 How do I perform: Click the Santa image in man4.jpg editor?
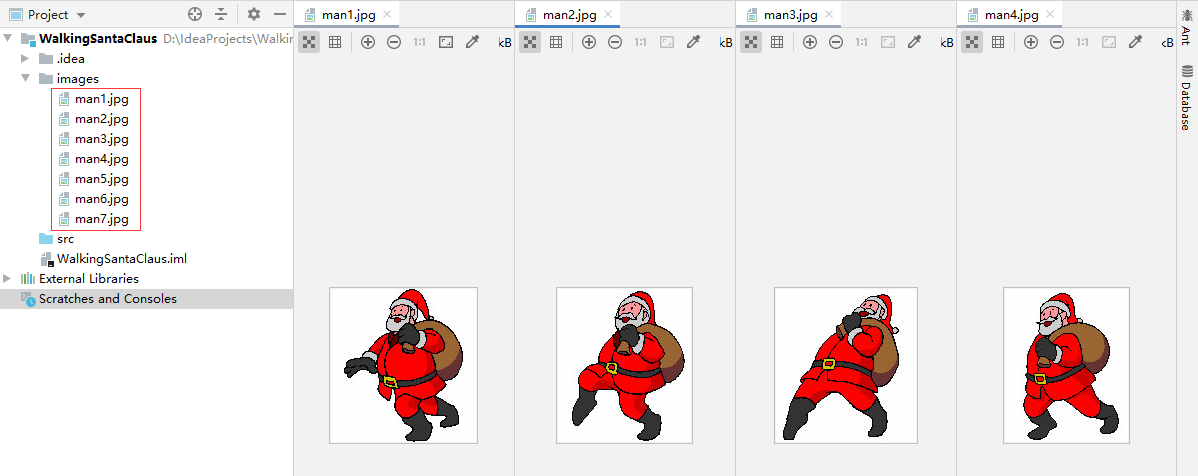pos(1066,365)
